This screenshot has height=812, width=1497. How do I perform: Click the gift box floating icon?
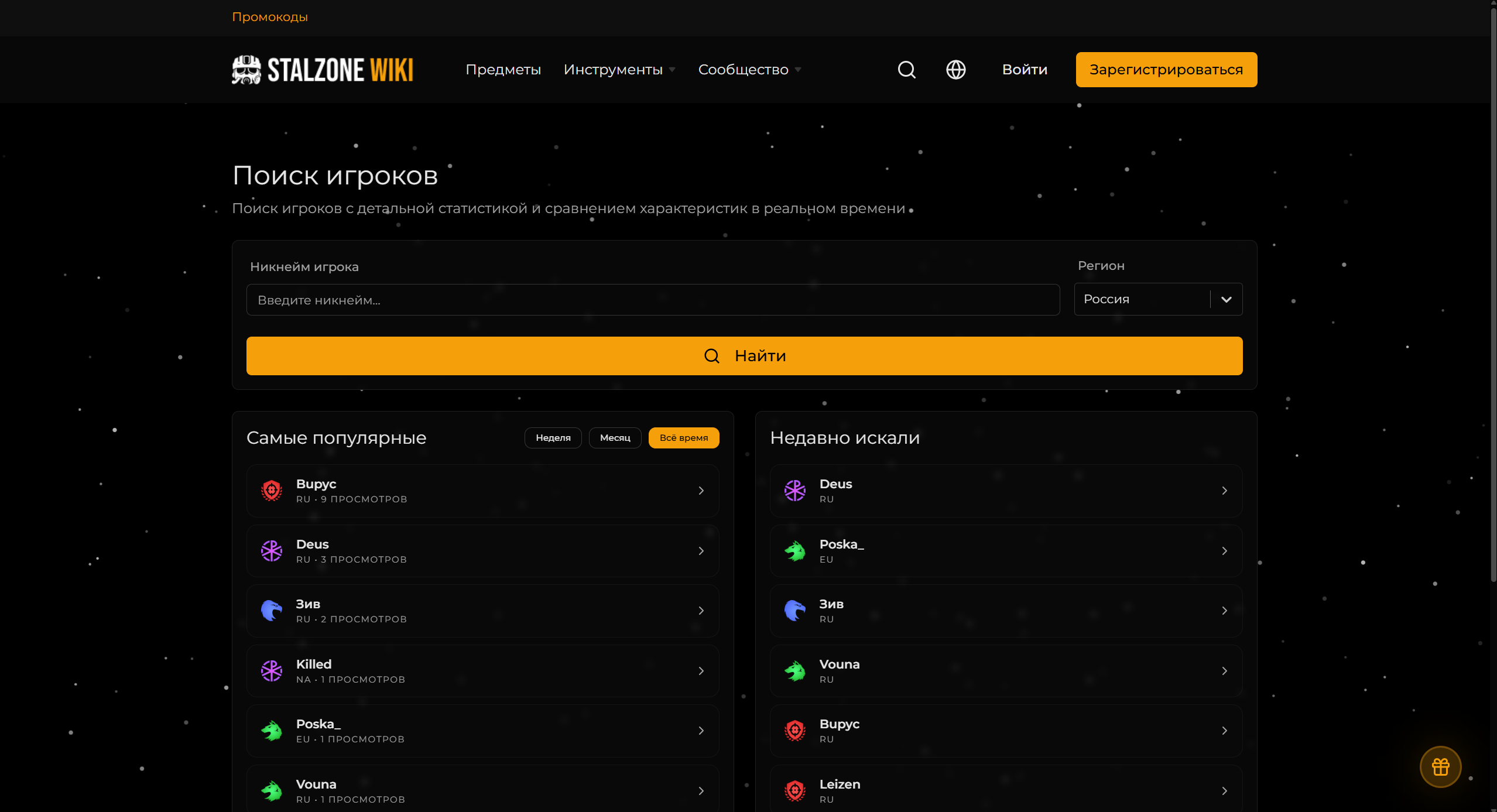point(1440,766)
